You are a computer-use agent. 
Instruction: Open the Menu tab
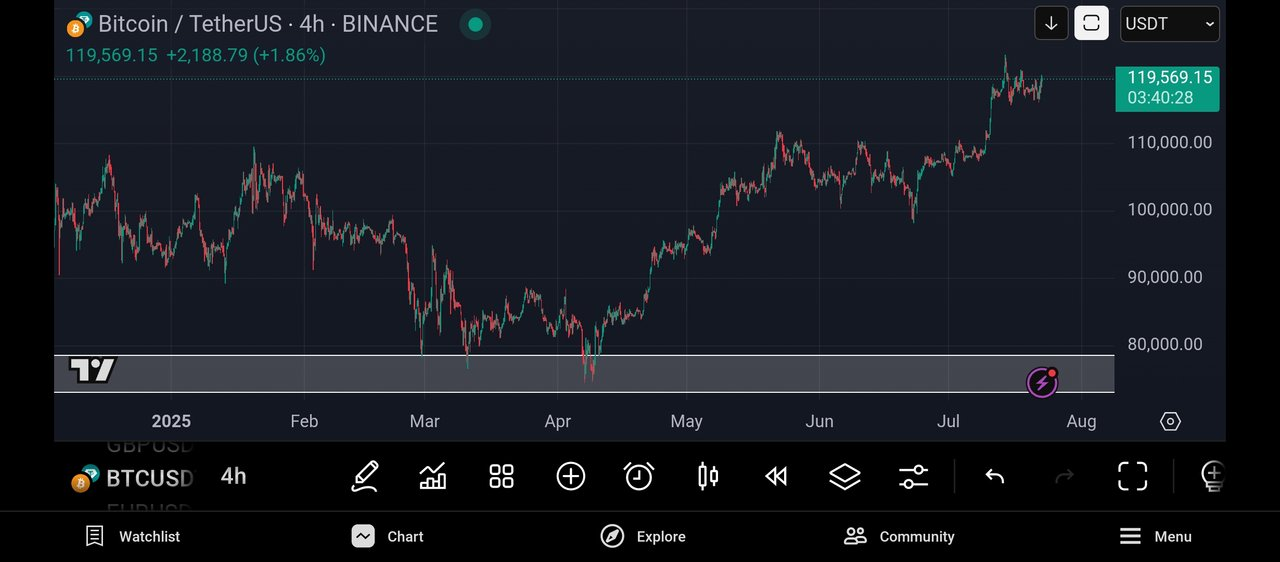click(x=1155, y=536)
